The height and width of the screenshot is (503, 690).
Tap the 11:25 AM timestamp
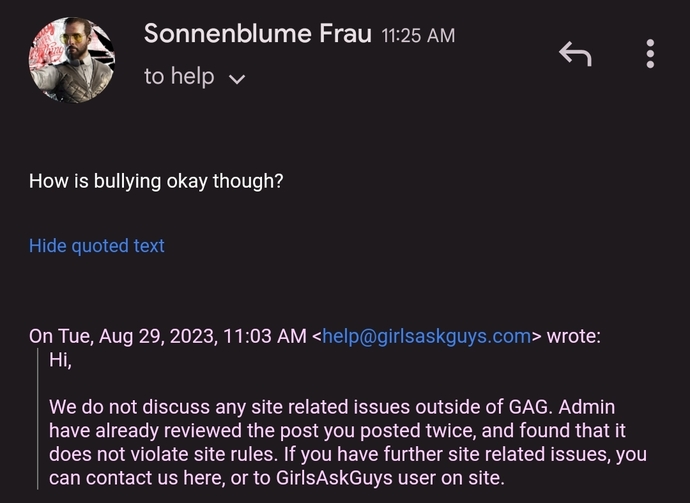coord(418,36)
